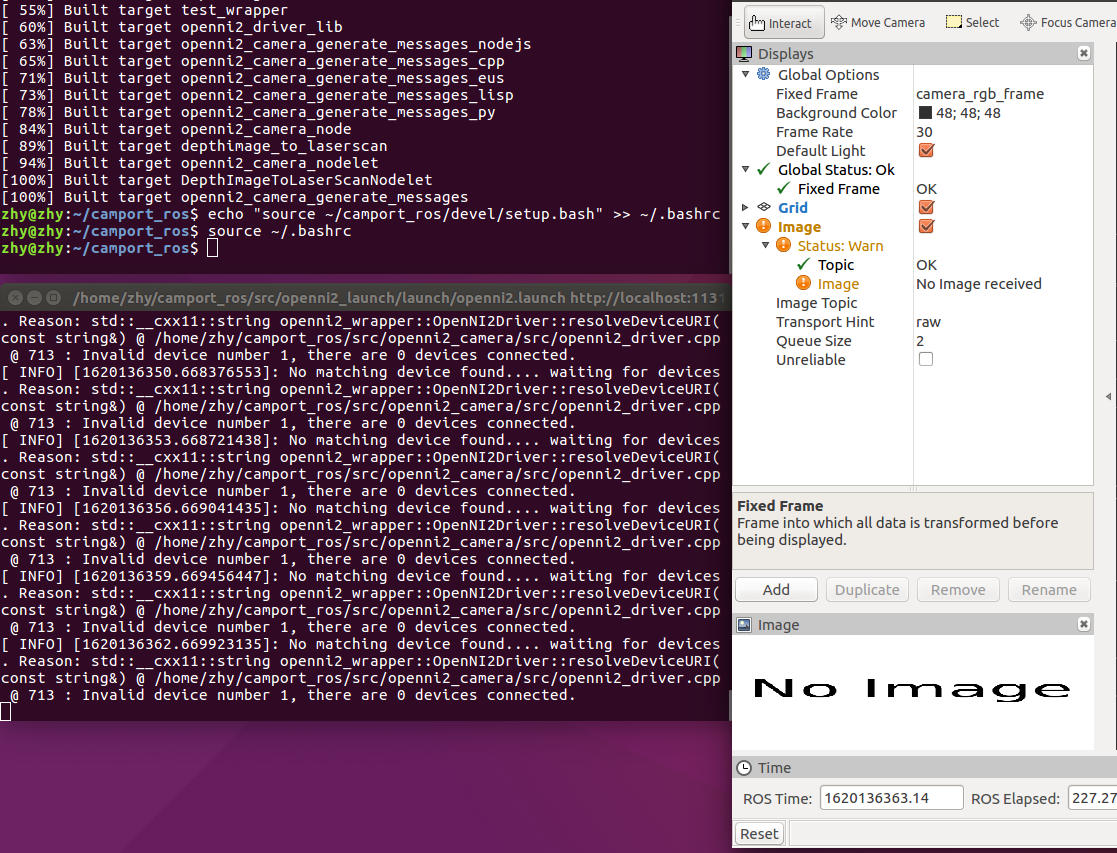Click the Image panel picture icon
Screen dimensions: 1117x853
(744, 625)
